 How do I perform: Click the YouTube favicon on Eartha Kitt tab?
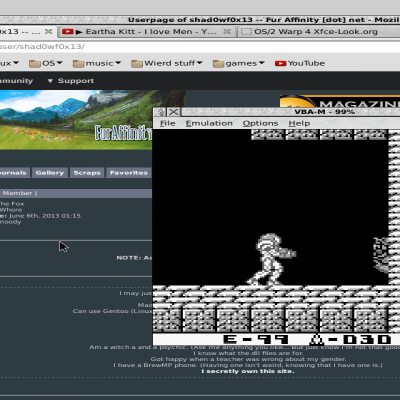pyautogui.click(x=68, y=32)
